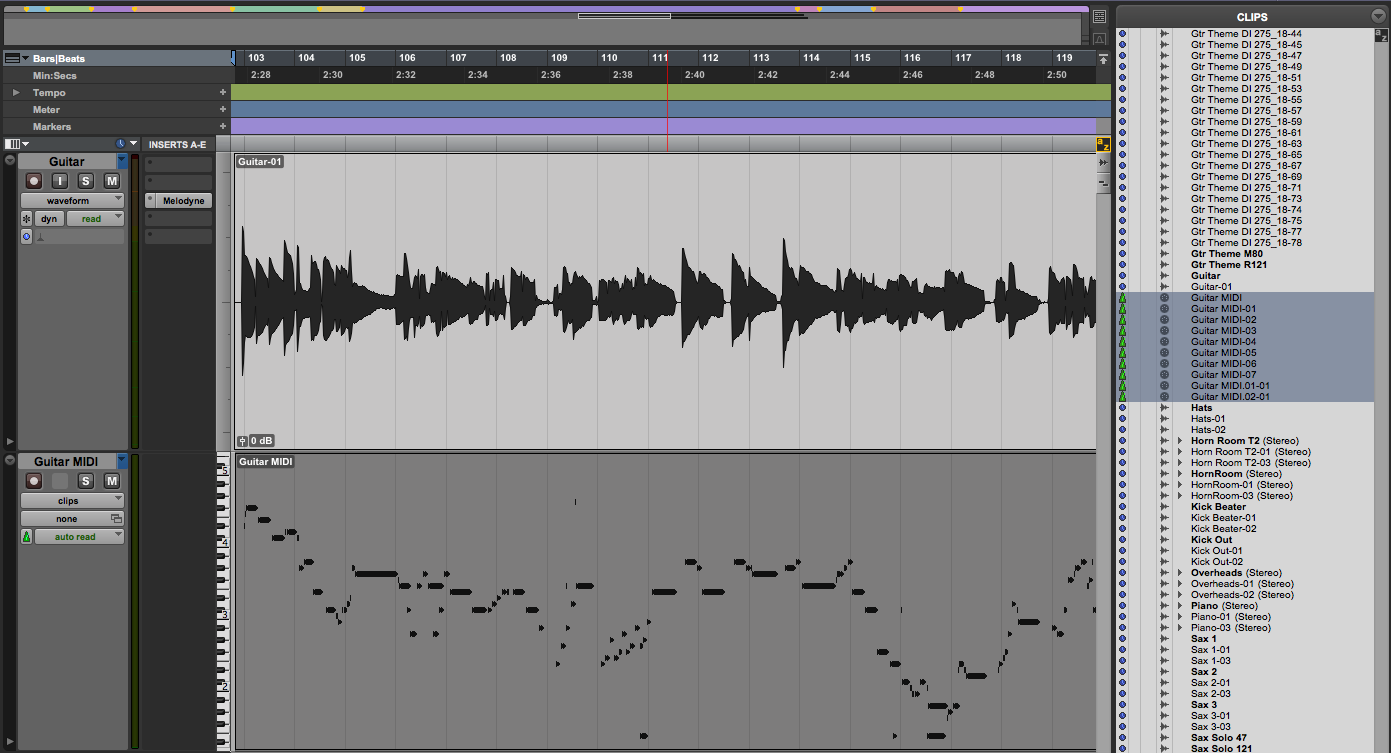This screenshot has width=1391, height=753.
Task: Enable input monitoring on the Guitar track
Action: pyautogui.click(x=60, y=181)
